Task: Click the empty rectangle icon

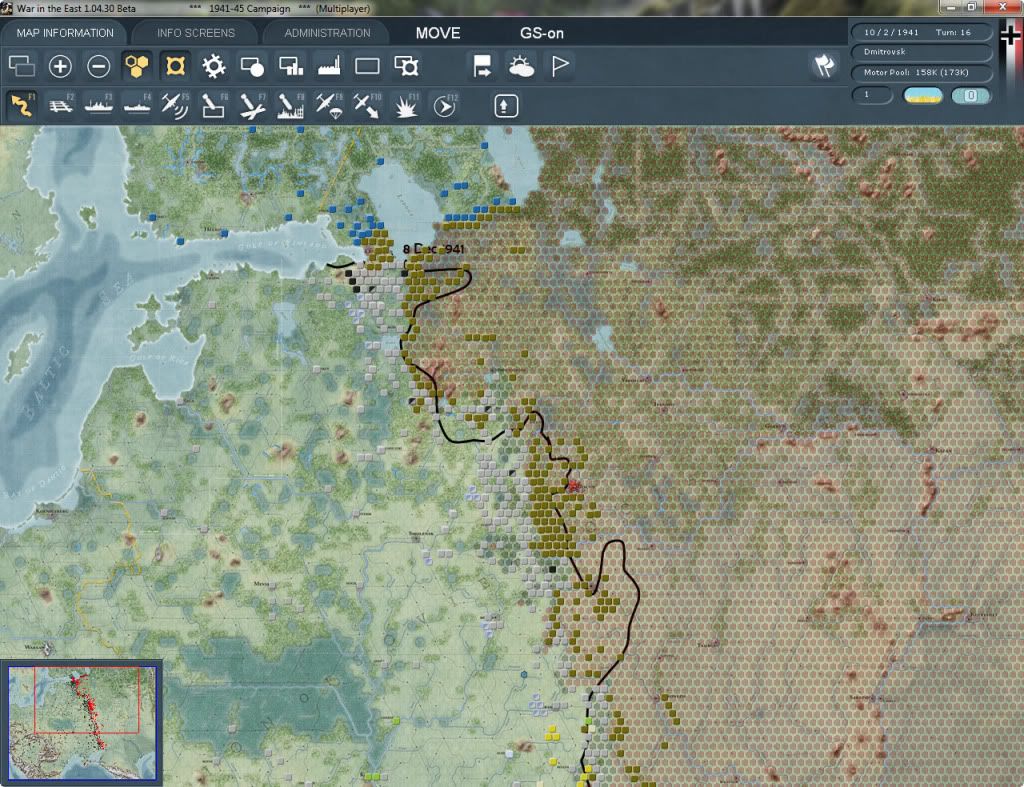Action: coord(367,66)
